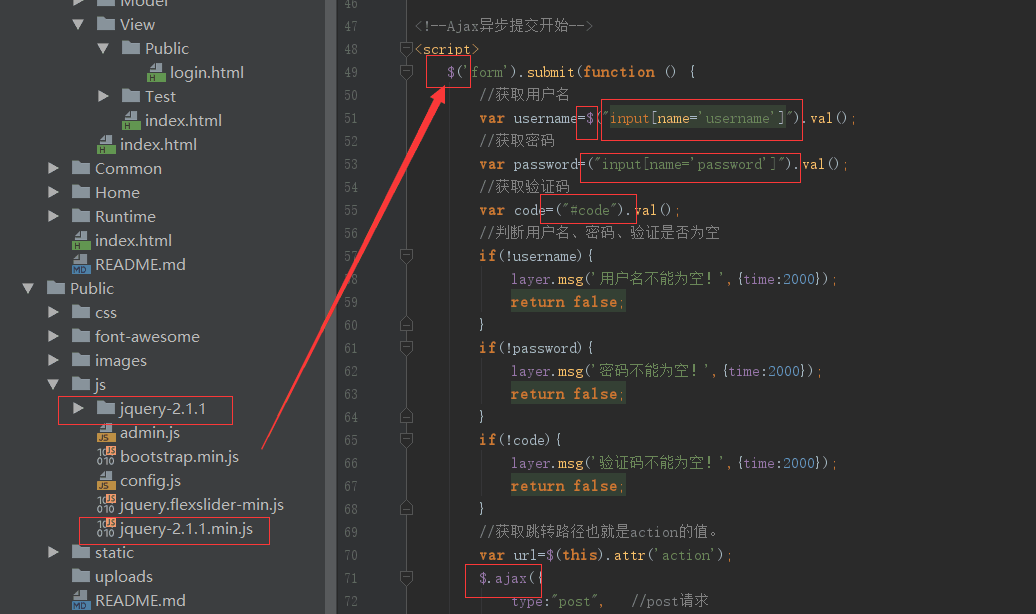The width and height of the screenshot is (1036, 614).
Task: Select index.html under the Test folder
Action: pos(183,120)
